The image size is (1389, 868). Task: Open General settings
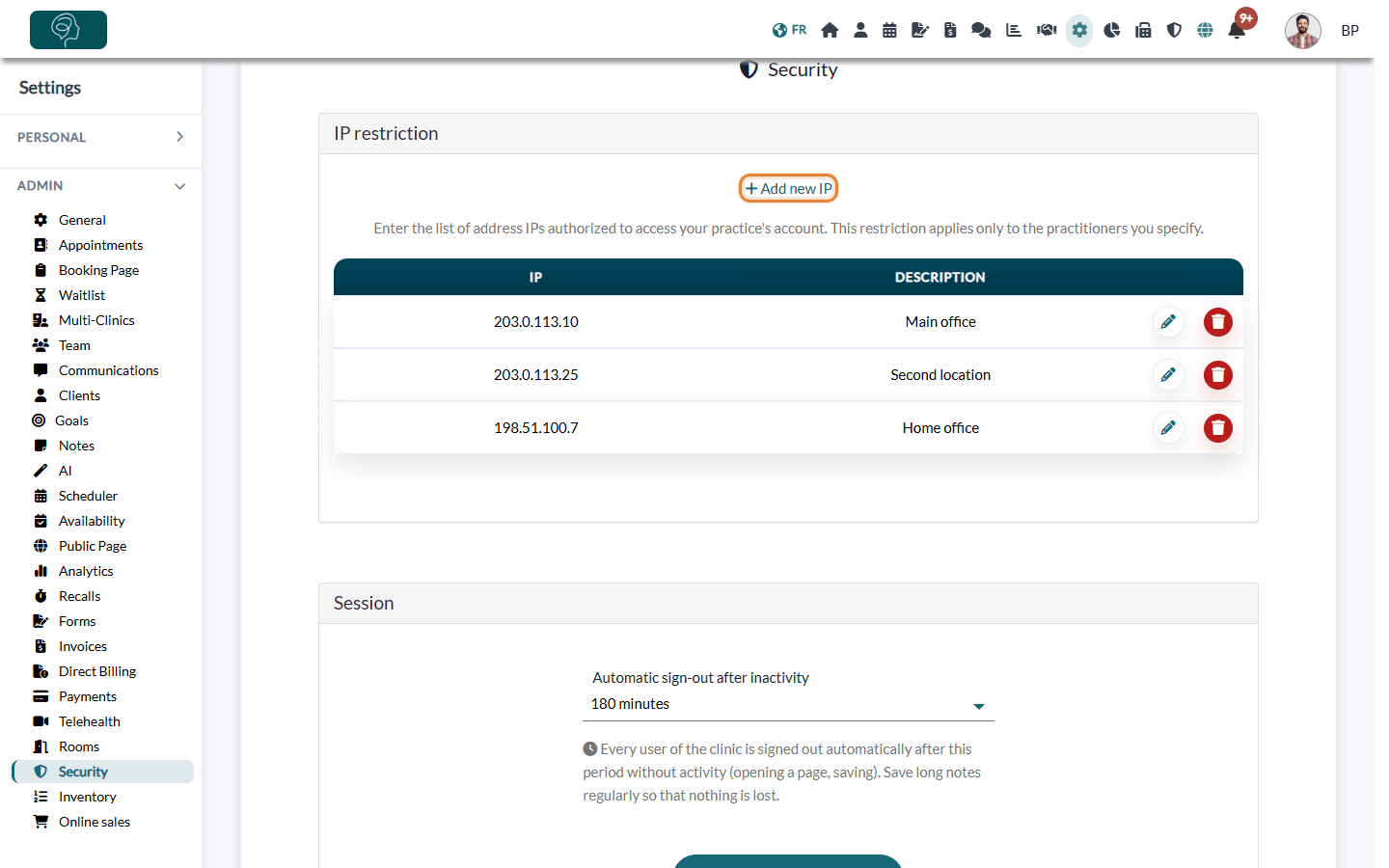(82, 220)
